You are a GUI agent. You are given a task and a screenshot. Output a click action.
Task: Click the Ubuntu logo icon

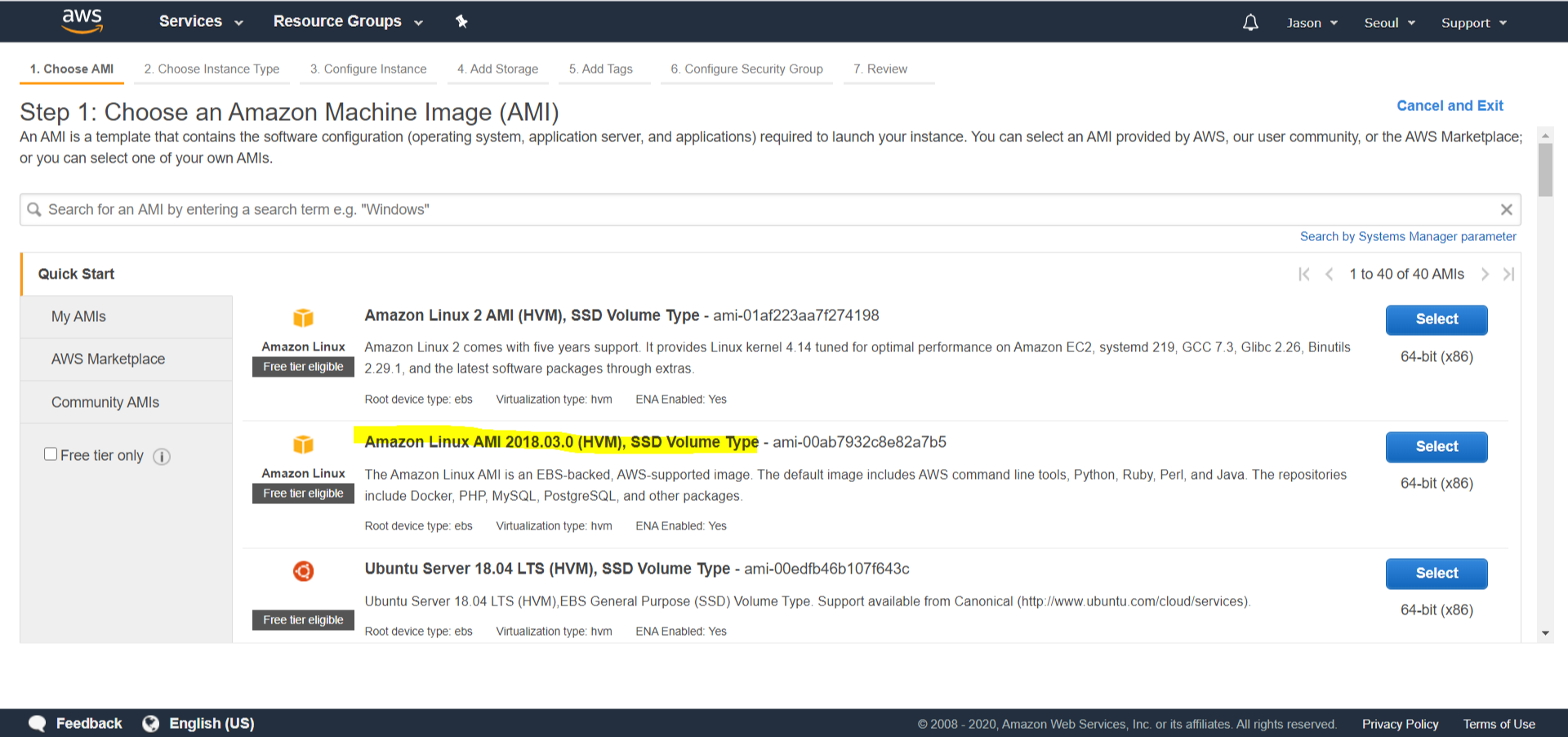pos(303,570)
